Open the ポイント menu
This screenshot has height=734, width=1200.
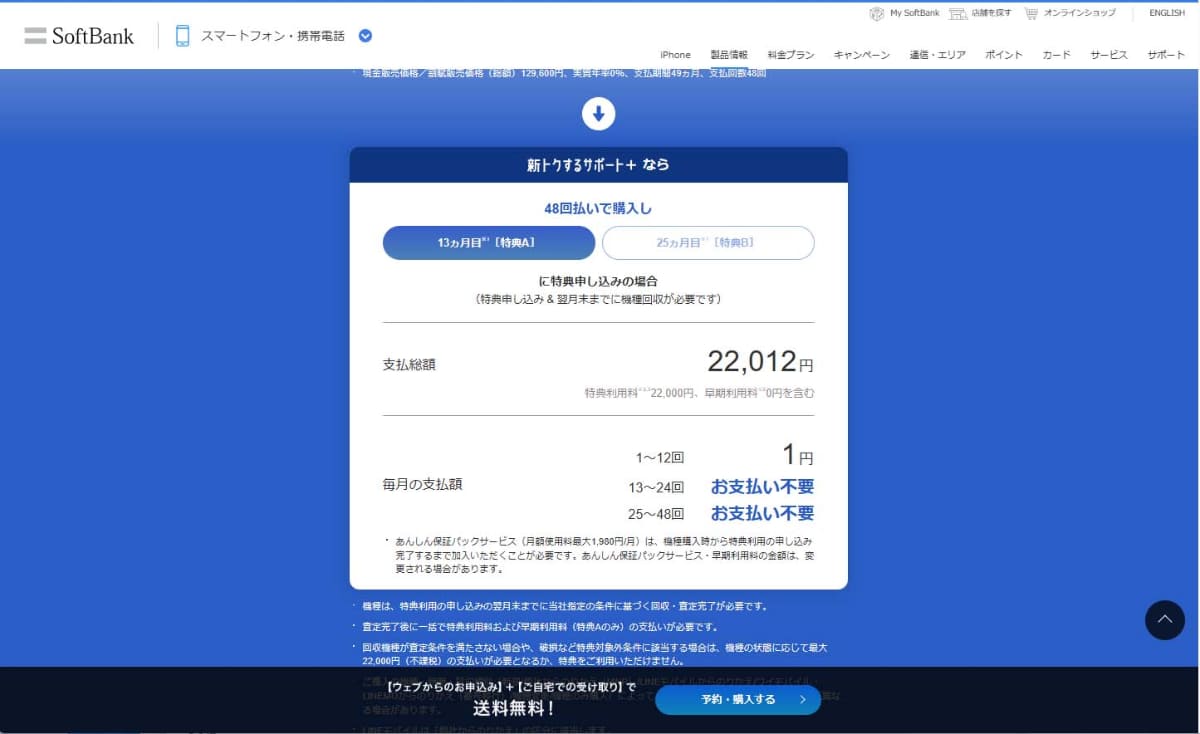[1004, 55]
